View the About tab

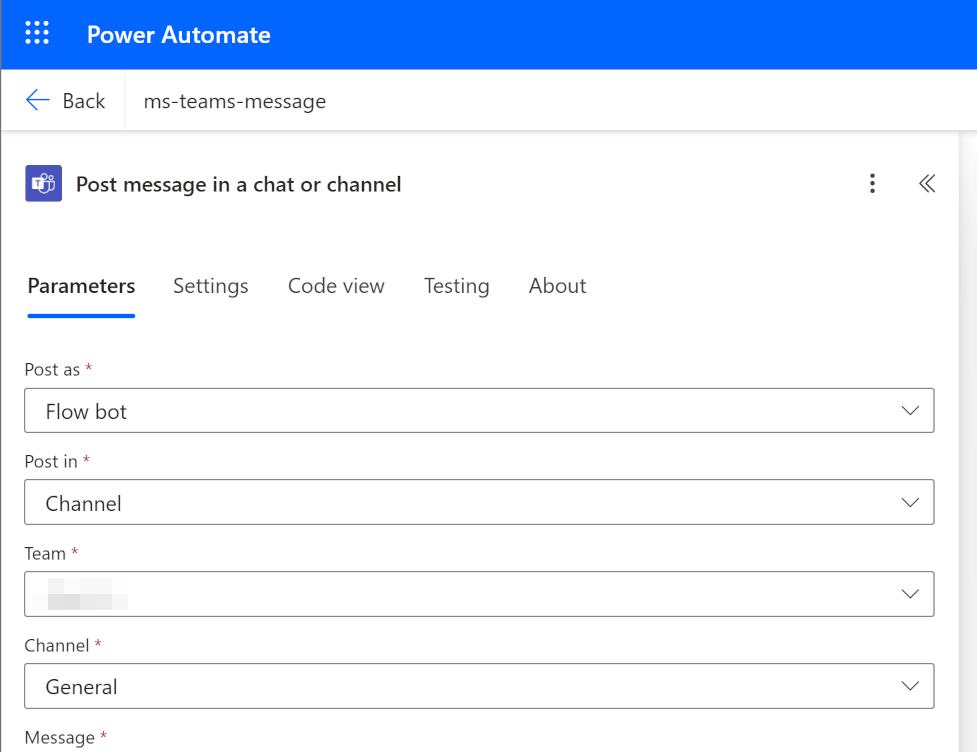[557, 286]
